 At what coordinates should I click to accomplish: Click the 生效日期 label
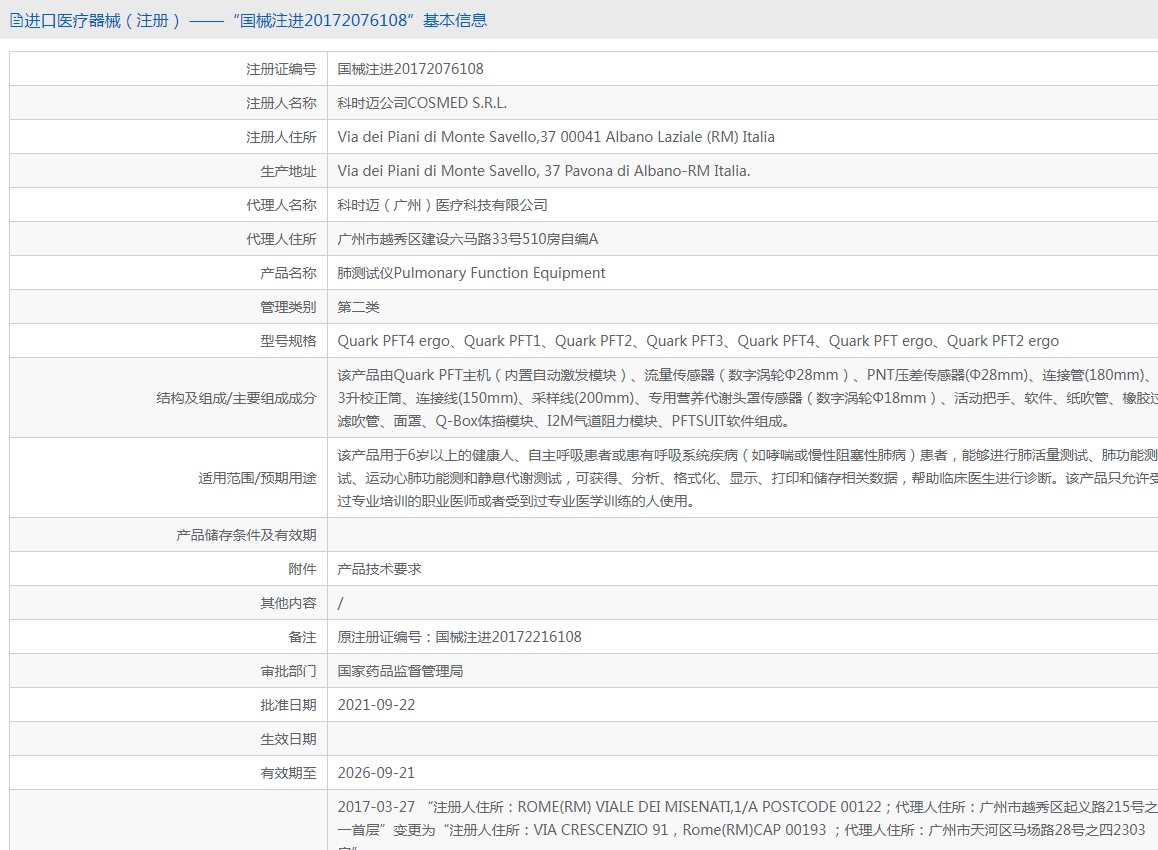coord(288,739)
